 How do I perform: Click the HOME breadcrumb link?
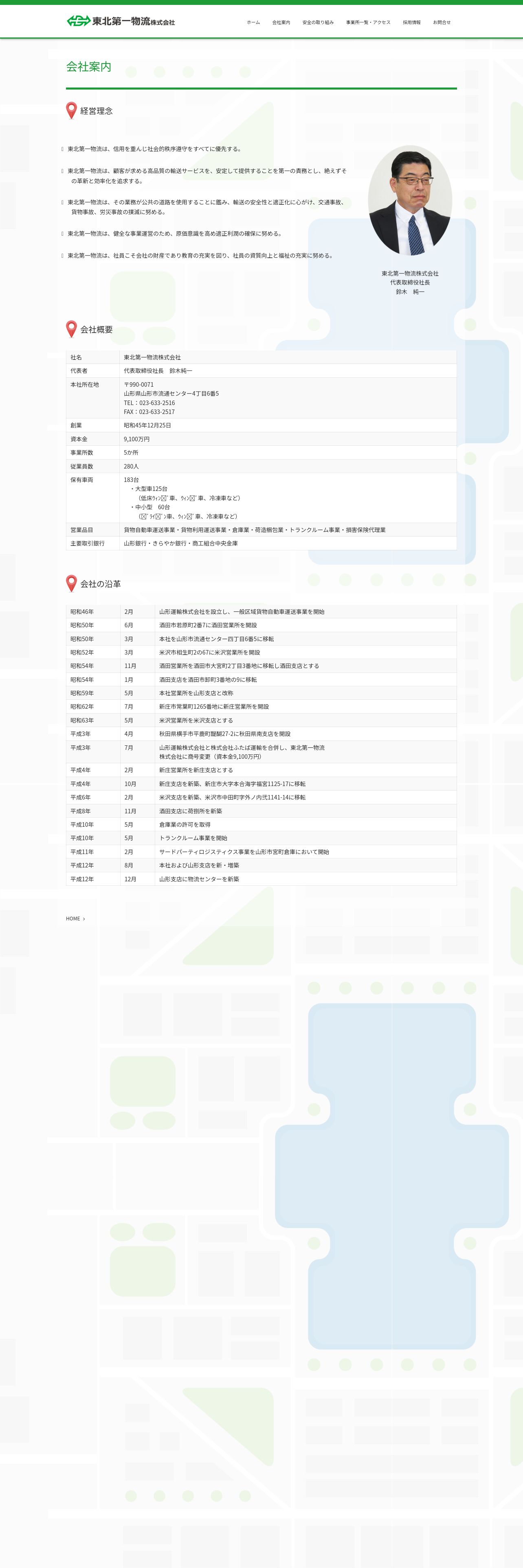73,918
